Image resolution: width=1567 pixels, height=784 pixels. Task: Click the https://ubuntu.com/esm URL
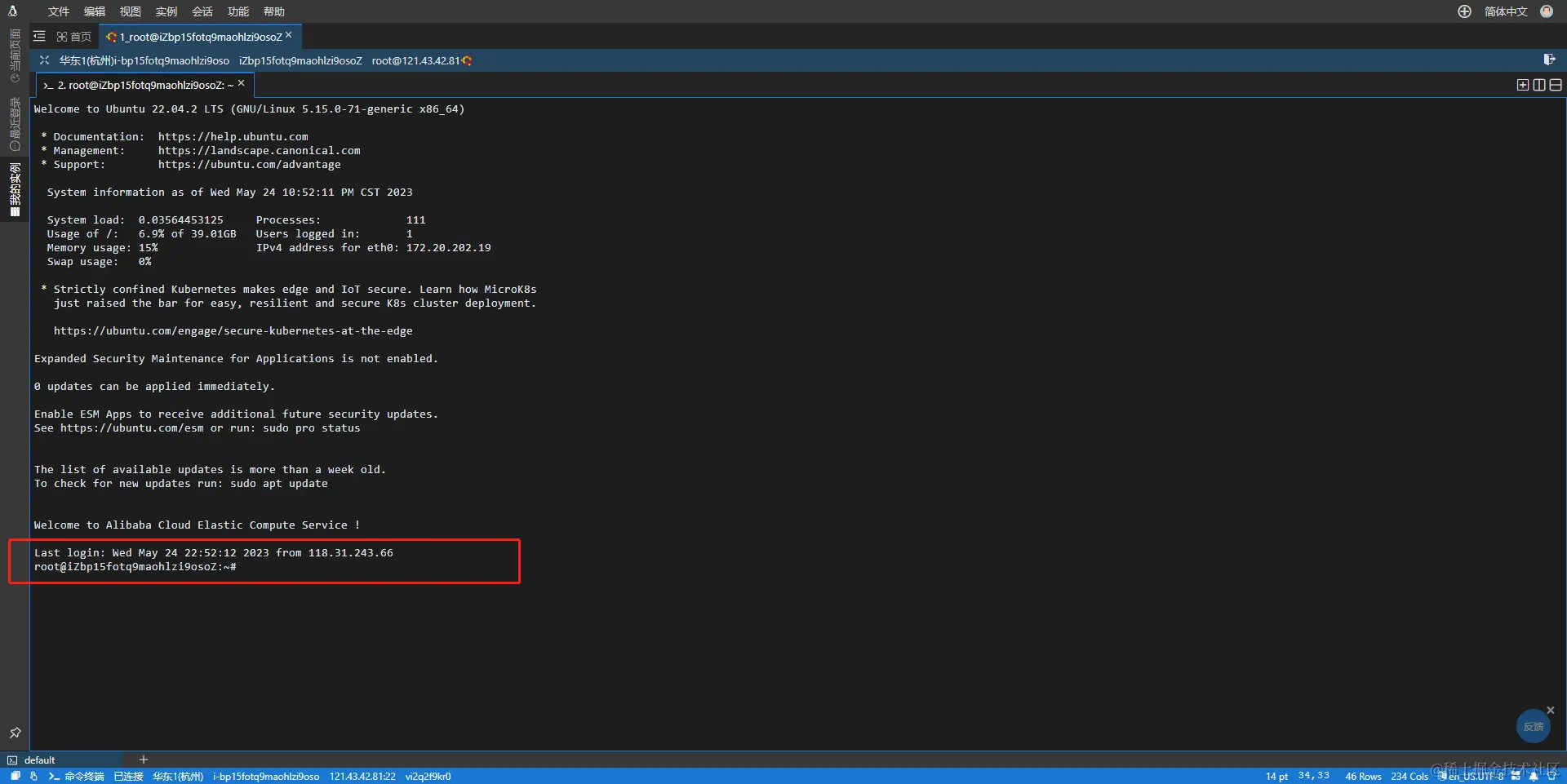(132, 428)
